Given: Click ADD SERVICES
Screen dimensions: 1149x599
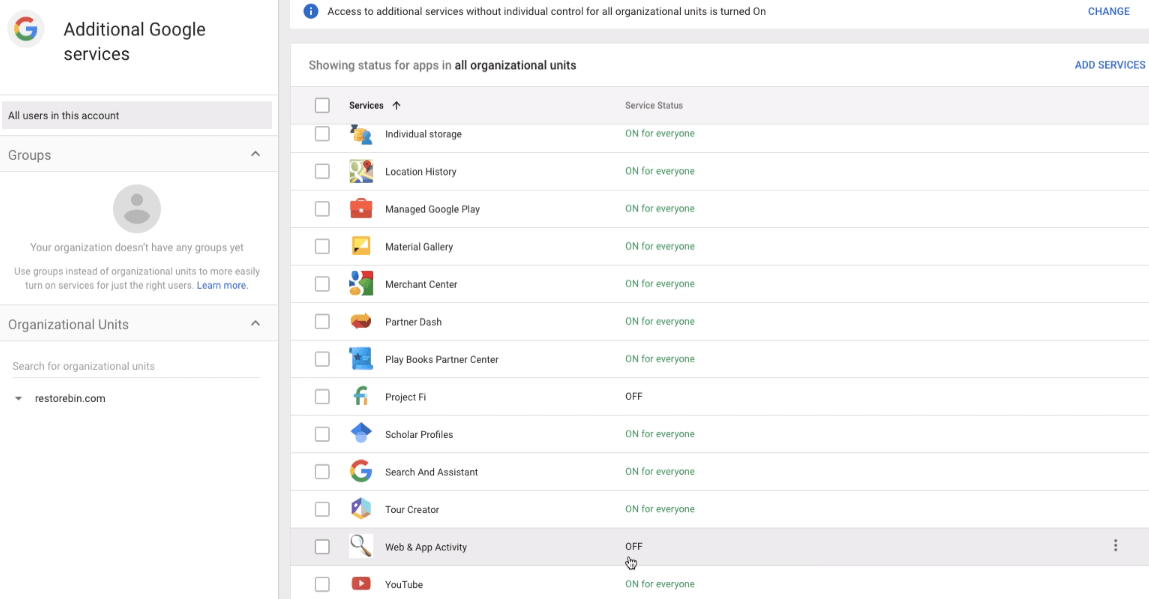Looking at the screenshot, I should point(1109,65).
